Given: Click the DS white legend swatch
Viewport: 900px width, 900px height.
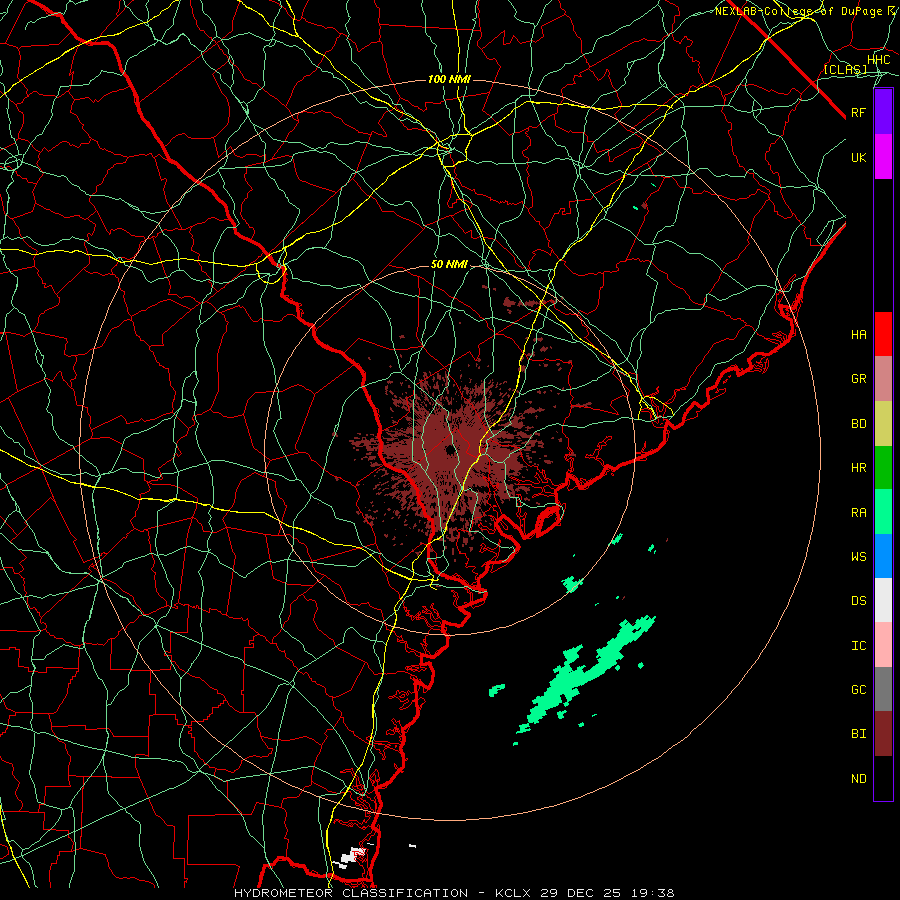Looking at the screenshot, I should point(883,600).
